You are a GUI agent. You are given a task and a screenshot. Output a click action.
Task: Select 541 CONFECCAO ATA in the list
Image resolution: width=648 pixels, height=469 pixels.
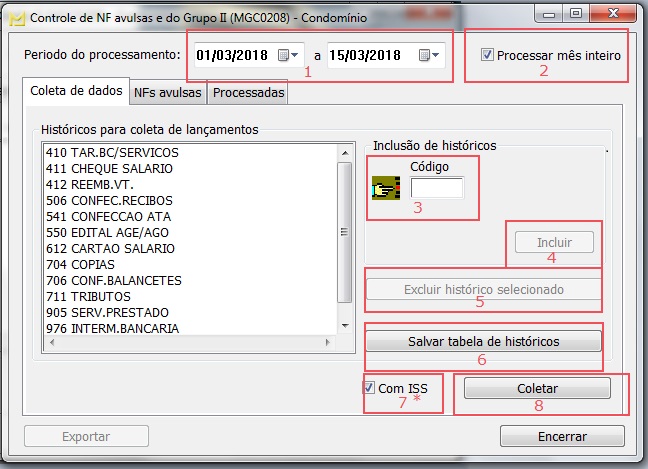pyautogui.click(x=109, y=217)
